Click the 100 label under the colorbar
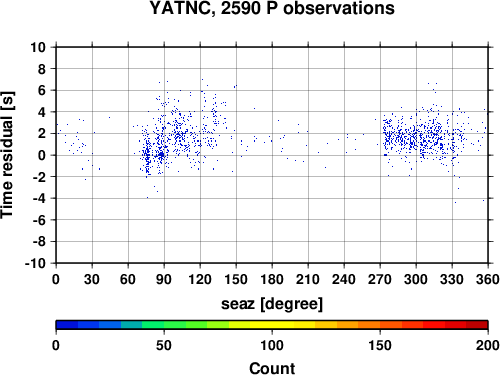The width and height of the screenshot is (500, 375). pyautogui.click(x=272, y=345)
